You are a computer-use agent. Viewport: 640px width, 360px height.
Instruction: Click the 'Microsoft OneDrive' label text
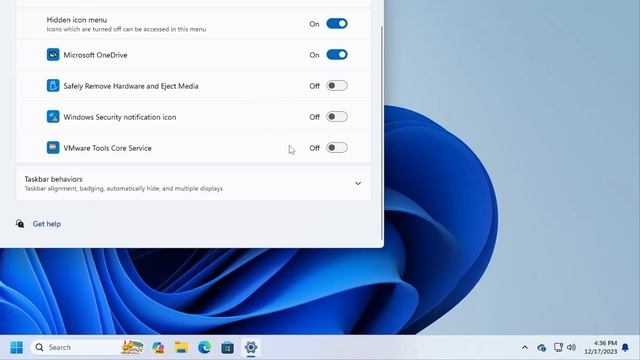tap(96, 55)
